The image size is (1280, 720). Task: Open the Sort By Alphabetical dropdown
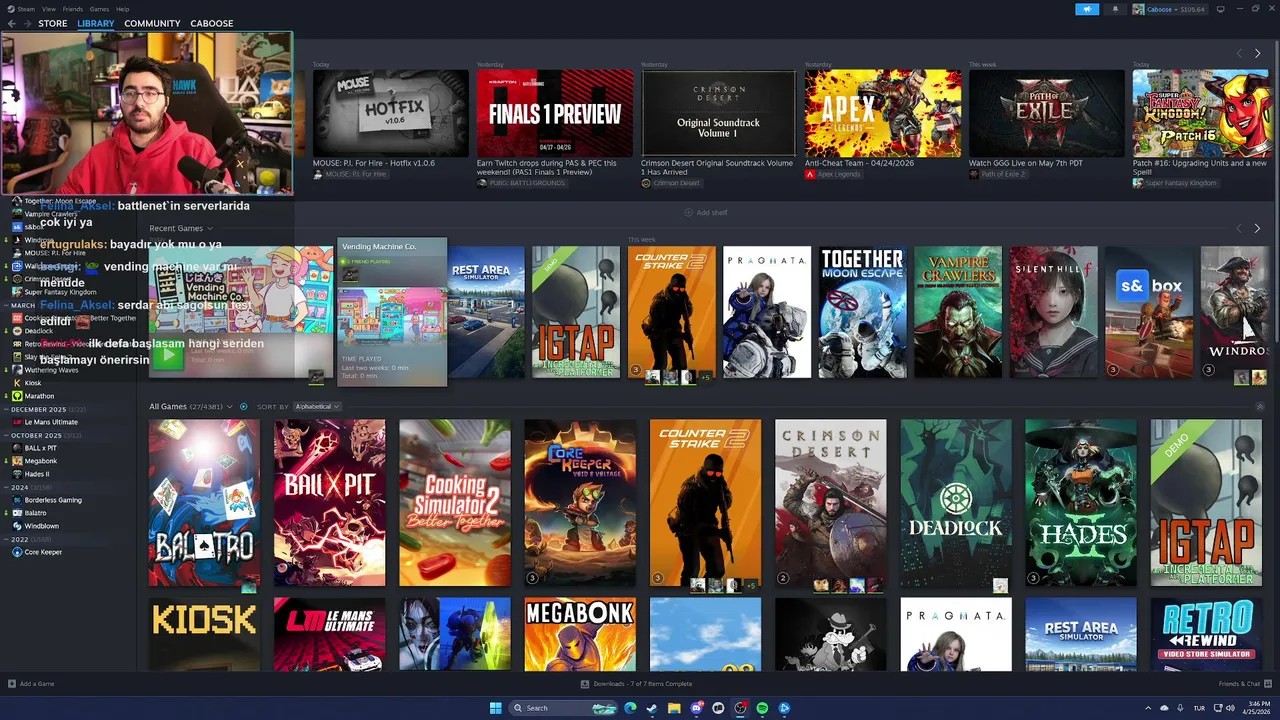click(x=317, y=407)
